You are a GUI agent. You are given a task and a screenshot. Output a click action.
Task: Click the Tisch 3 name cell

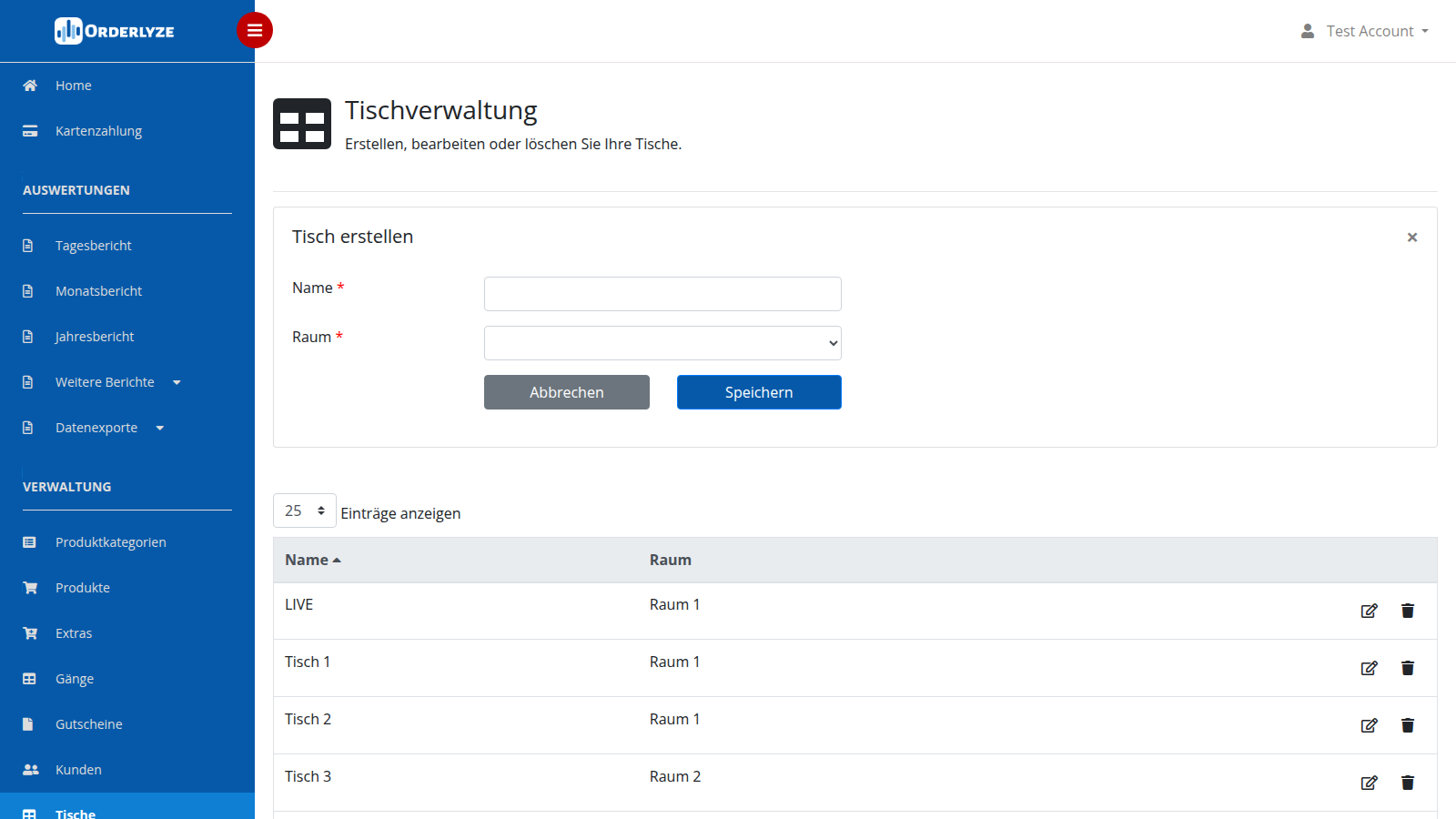point(308,776)
